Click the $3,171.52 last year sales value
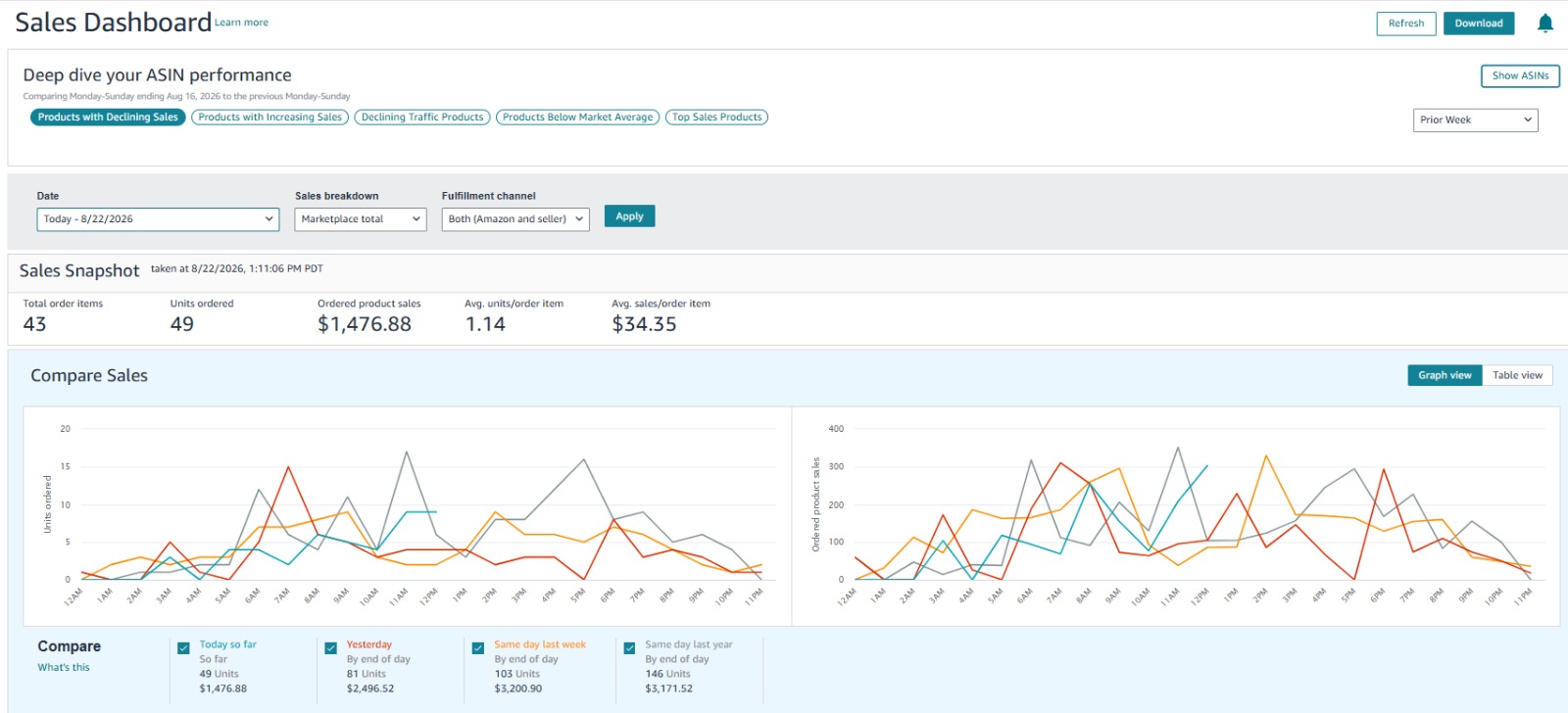The image size is (1568, 713). pyautogui.click(x=669, y=689)
